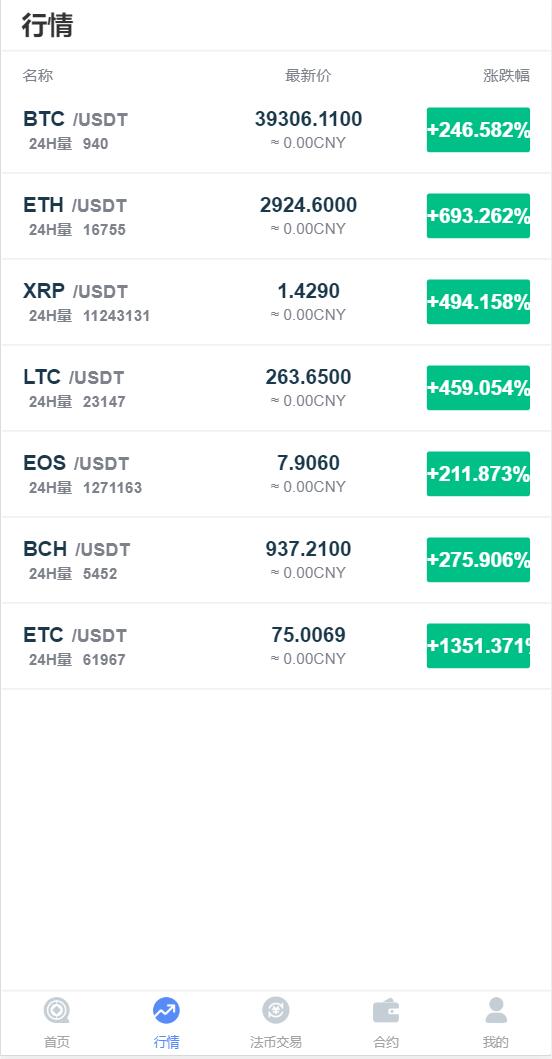Tap the 首页 home icon
This screenshot has height=1059, width=552.
(x=57, y=1011)
